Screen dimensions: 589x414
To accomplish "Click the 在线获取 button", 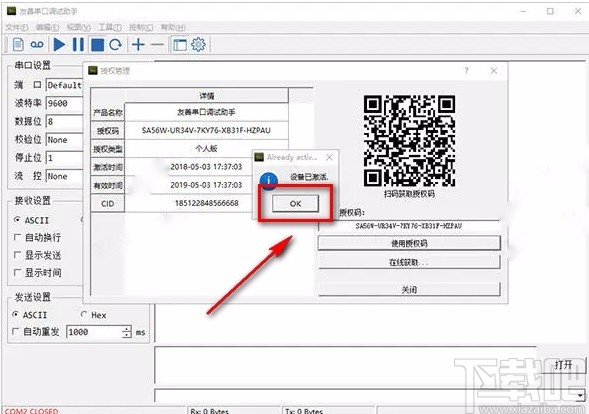I will point(409,262).
